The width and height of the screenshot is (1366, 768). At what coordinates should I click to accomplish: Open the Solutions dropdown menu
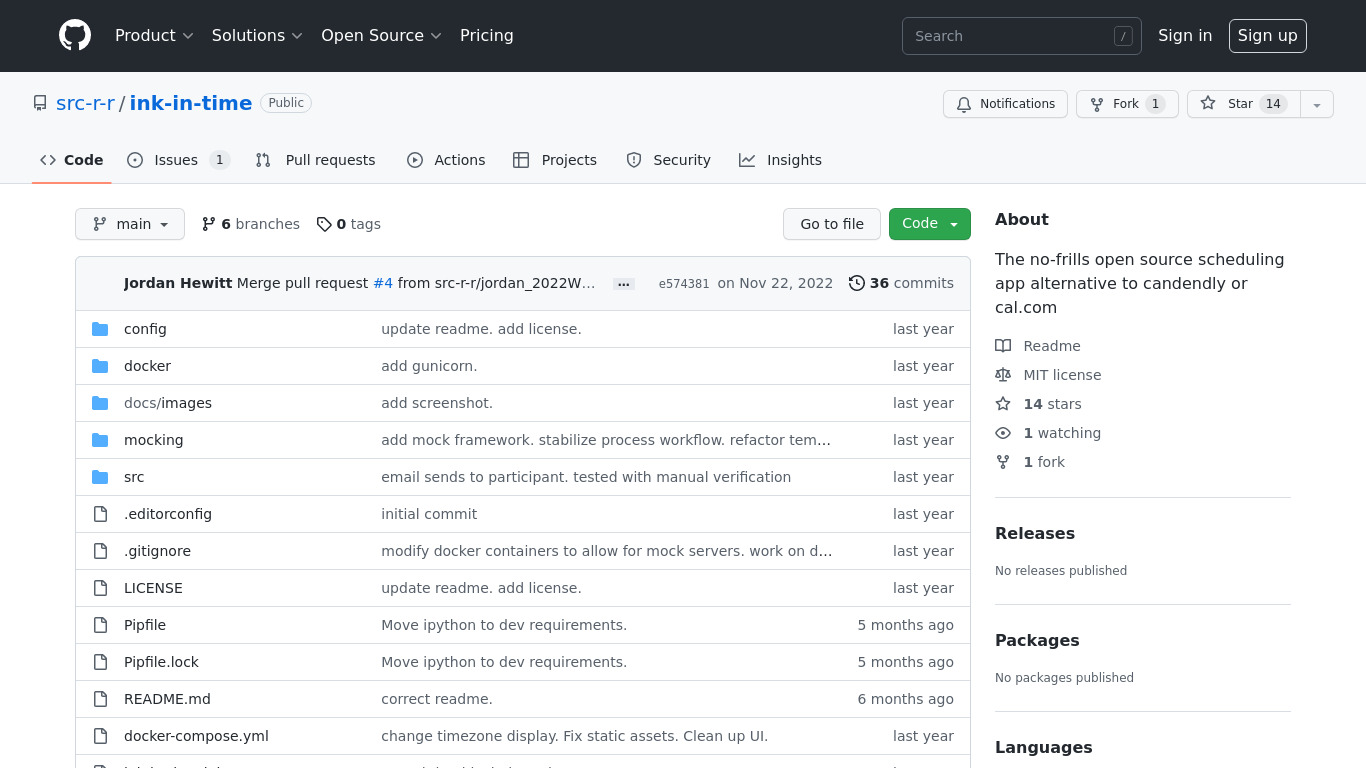point(257,35)
